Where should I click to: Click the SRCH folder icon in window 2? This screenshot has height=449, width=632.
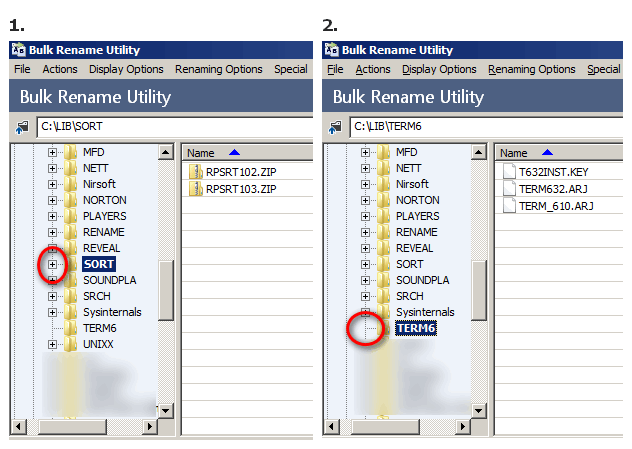[x=384, y=296]
